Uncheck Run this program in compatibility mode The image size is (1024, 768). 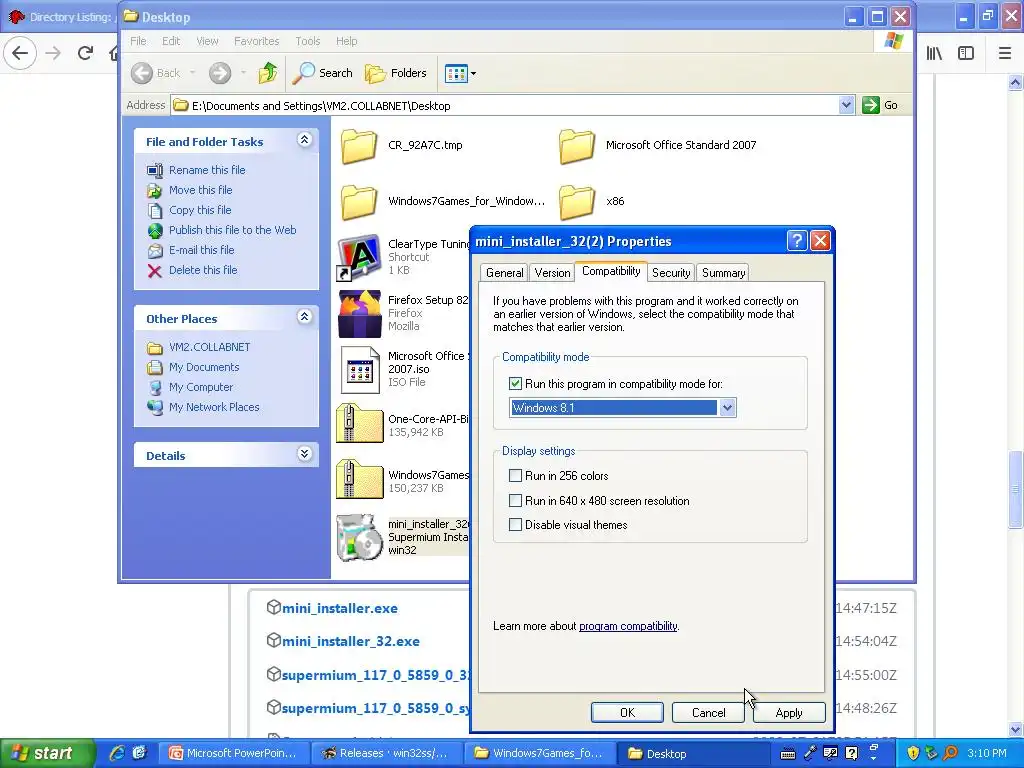point(515,384)
